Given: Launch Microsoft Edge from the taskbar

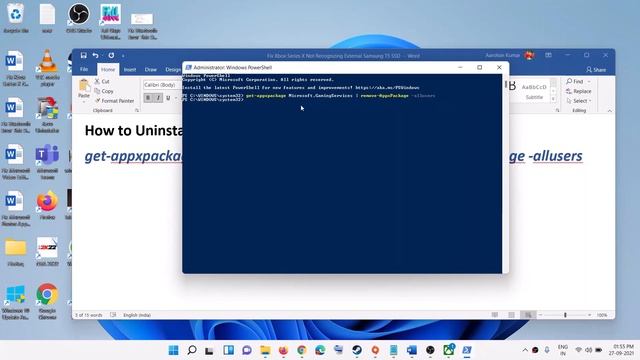Looking at the screenshot, I should click(x=320, y=350).
